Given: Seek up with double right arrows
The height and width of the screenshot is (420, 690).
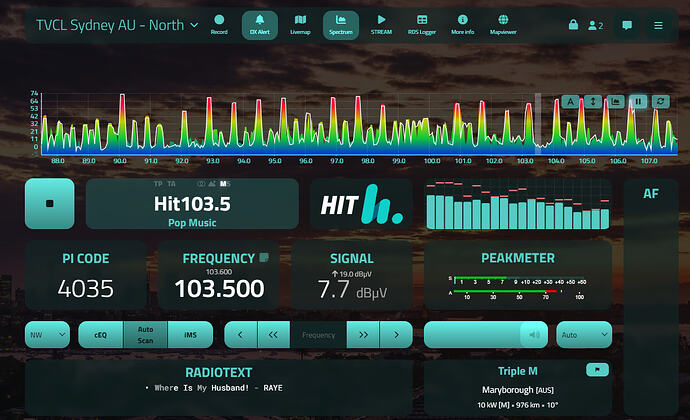Looking at the screenshot, I should pyautogui.click(x=363, y=335).
